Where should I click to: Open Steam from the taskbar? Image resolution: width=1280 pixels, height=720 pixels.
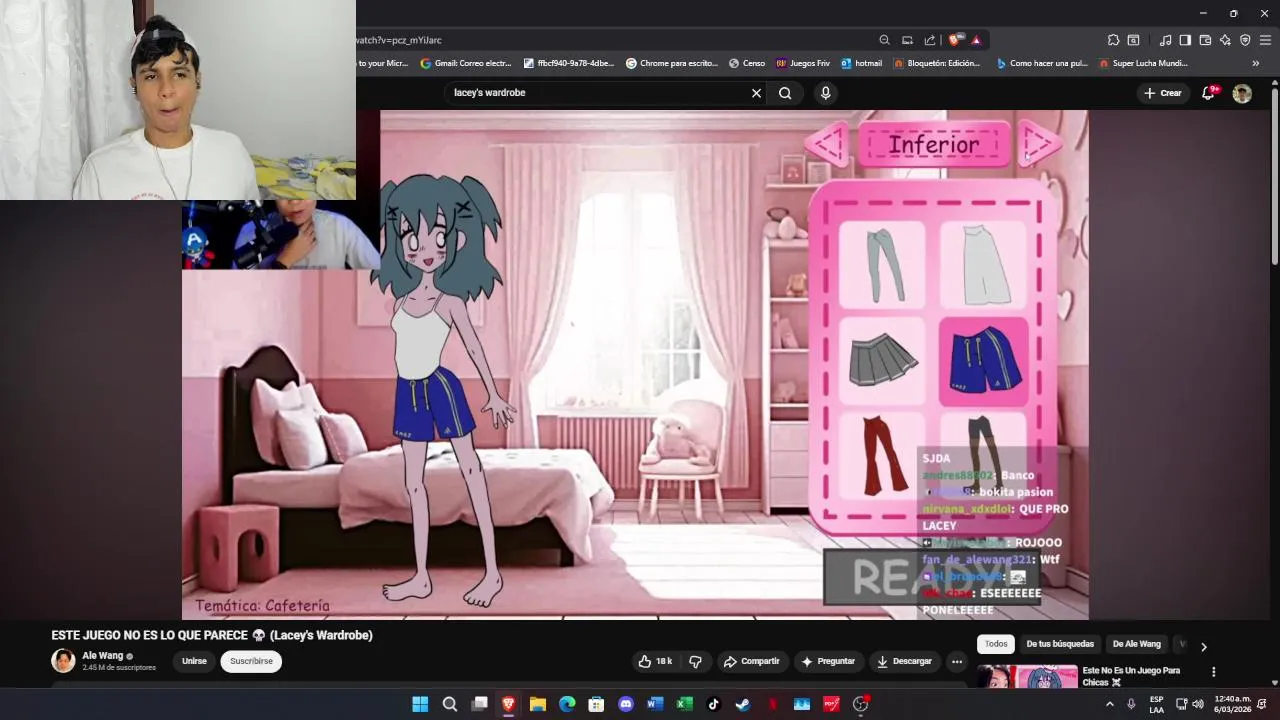743,704
